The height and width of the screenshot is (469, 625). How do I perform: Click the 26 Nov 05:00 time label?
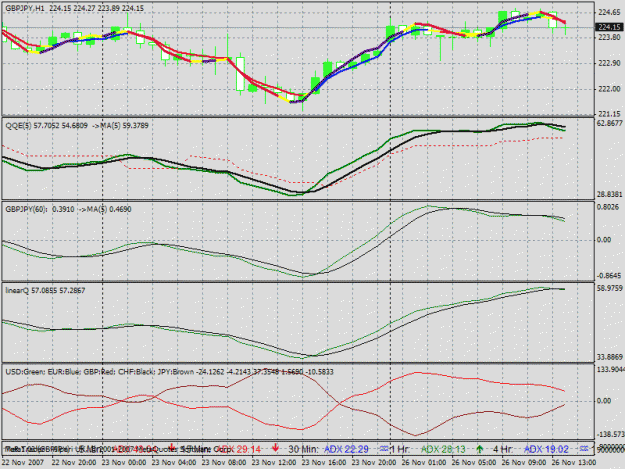[x=474, y=462]
